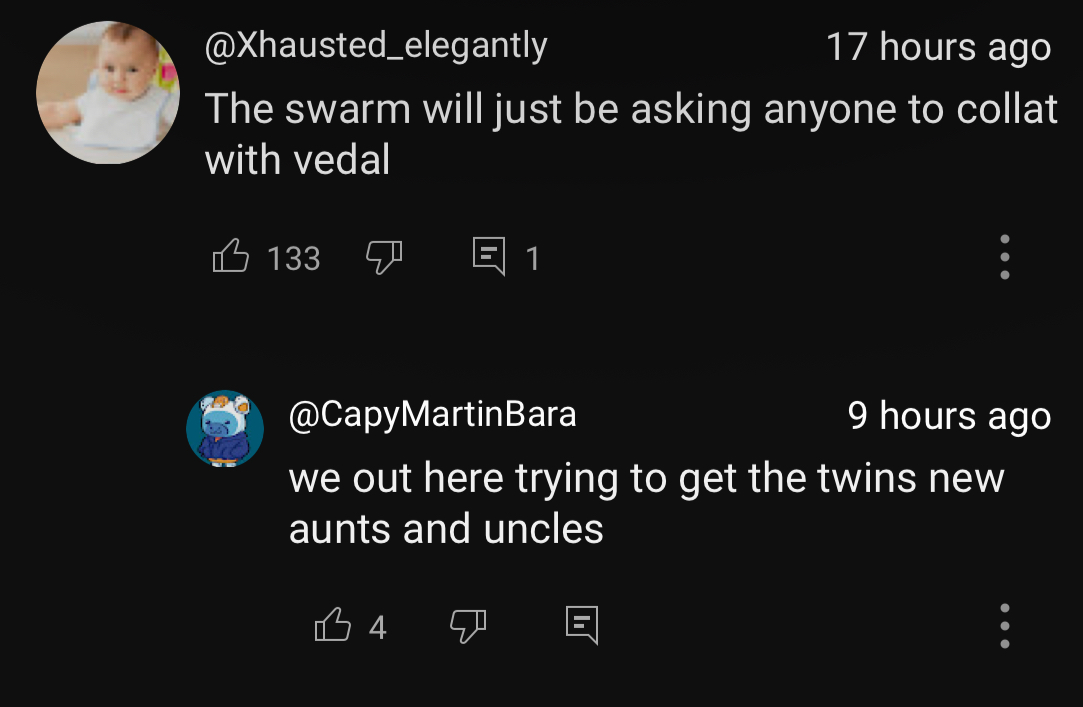Click the words "aunts and uncles" in the reply
The width and height of the screenshot is (1083, 707).
[446, 529]
